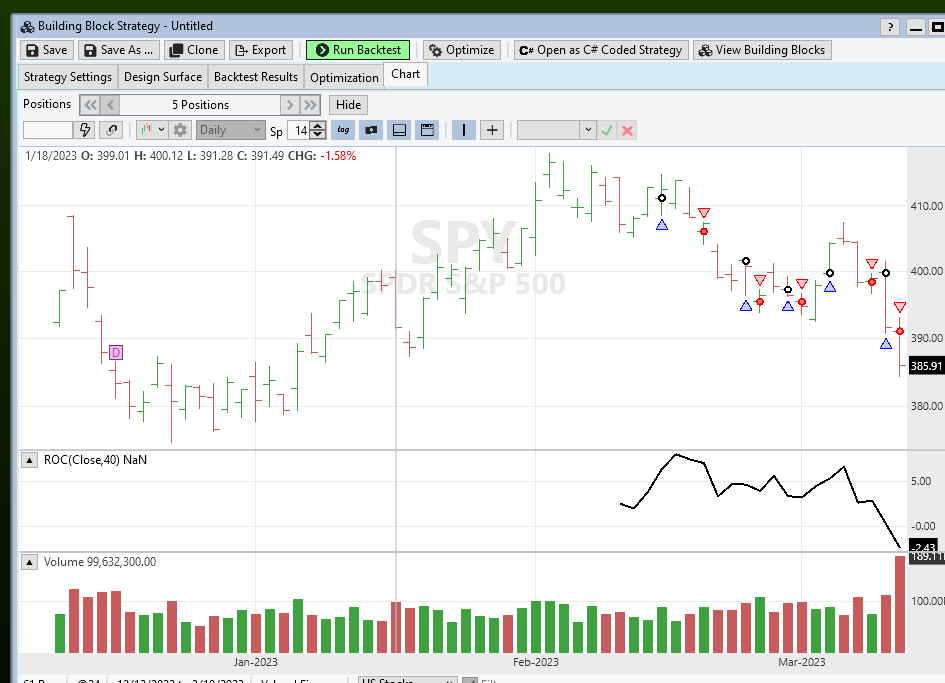Jump to first position
The height and width of the screenshot is (683, 945).
(x=90, y=105)
